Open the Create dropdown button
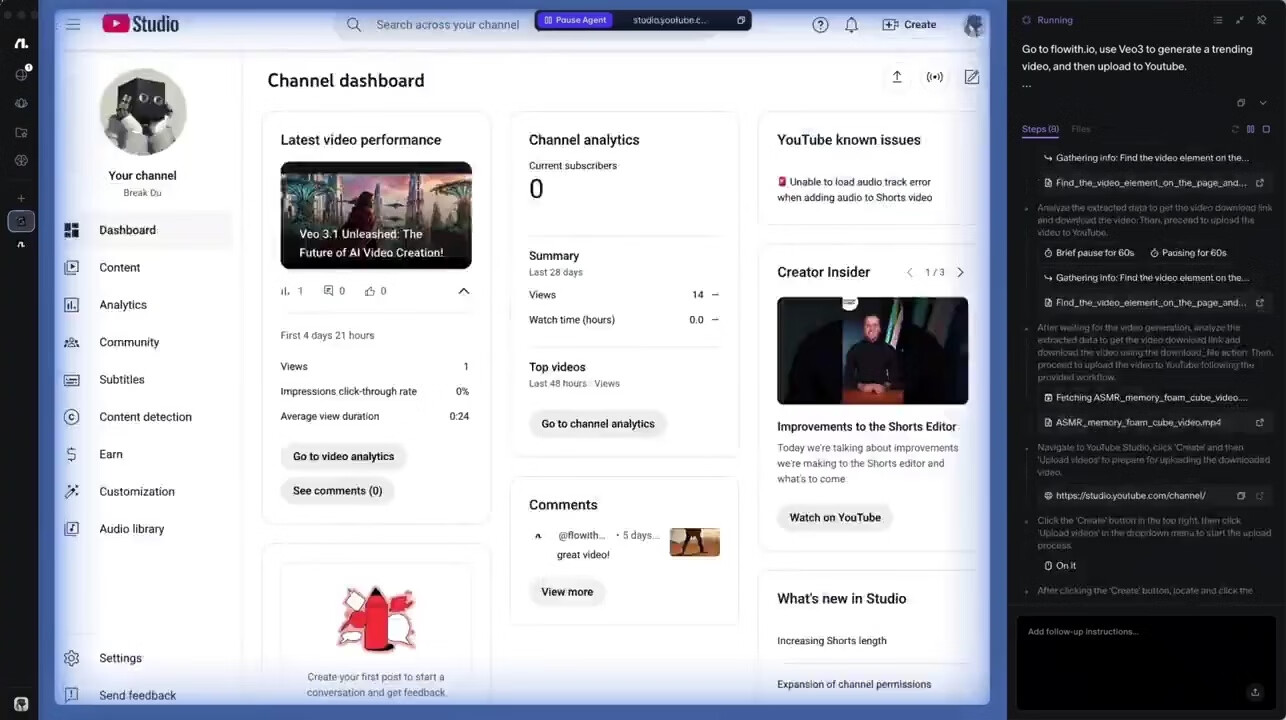This screenshot has height=720, width=1286. coord(909,25)
